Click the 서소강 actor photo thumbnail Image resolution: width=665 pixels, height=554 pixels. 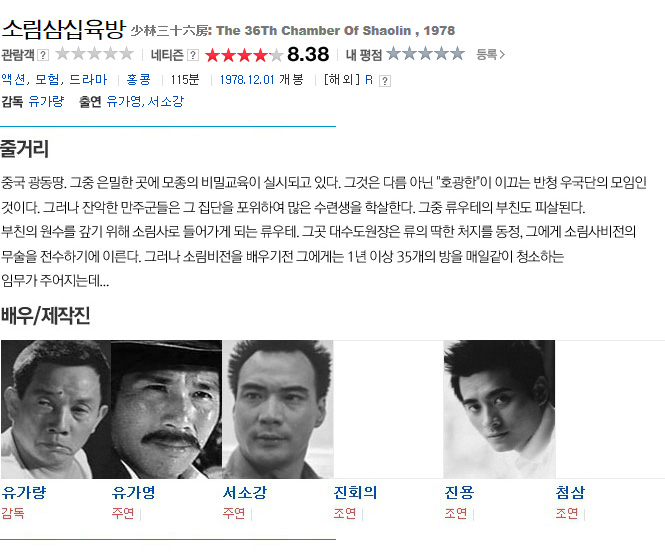click(x=278, y=409)
